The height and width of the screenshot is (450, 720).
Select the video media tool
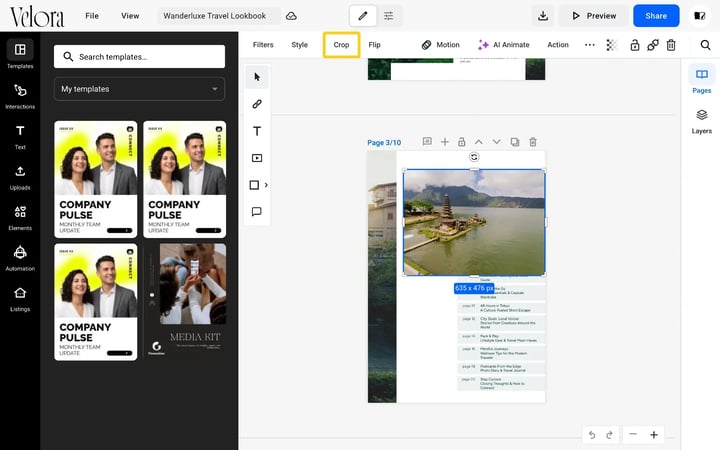pos(257,158)
